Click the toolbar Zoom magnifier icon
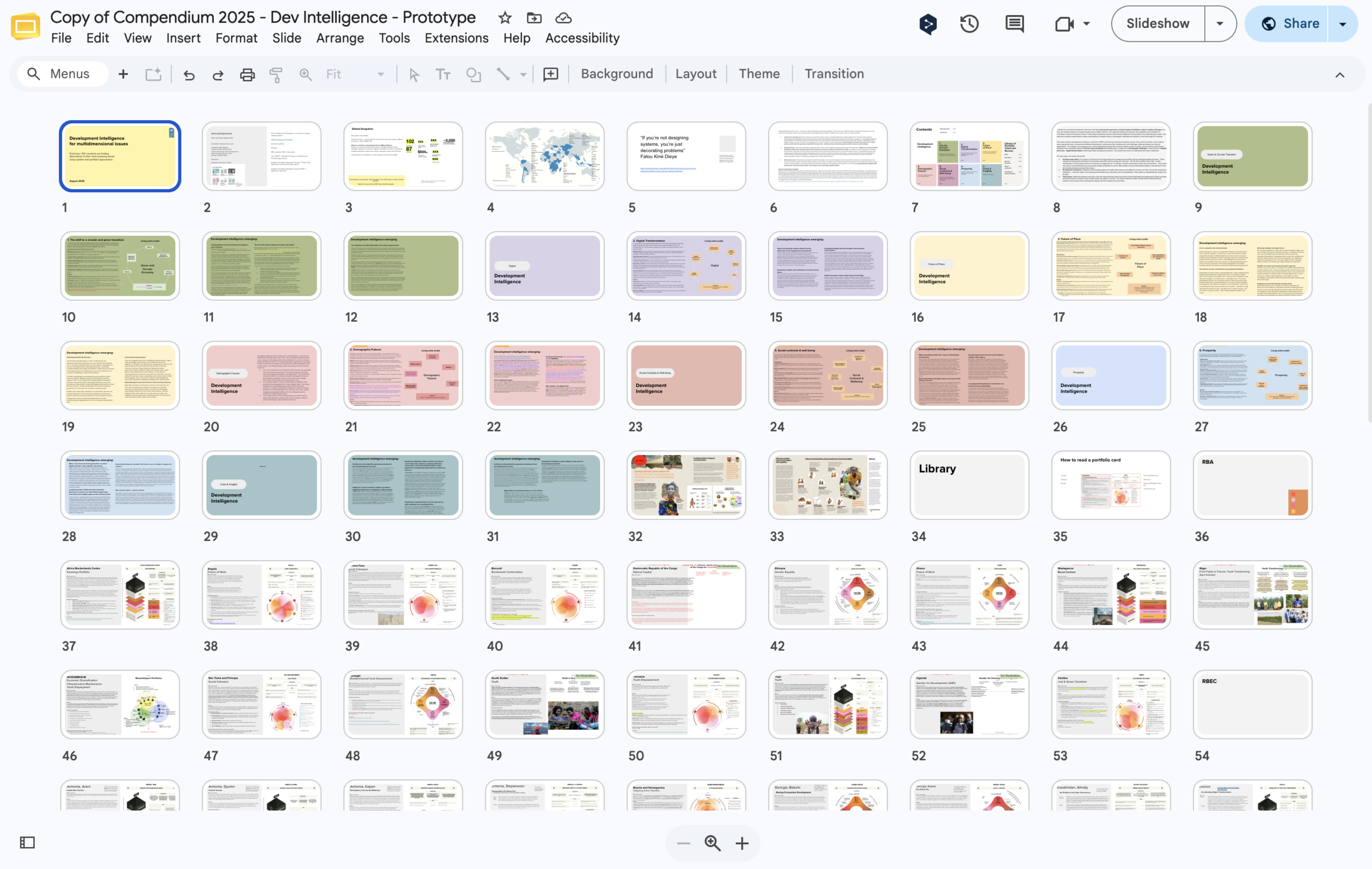1372x869 pixels. click(306, 75)
